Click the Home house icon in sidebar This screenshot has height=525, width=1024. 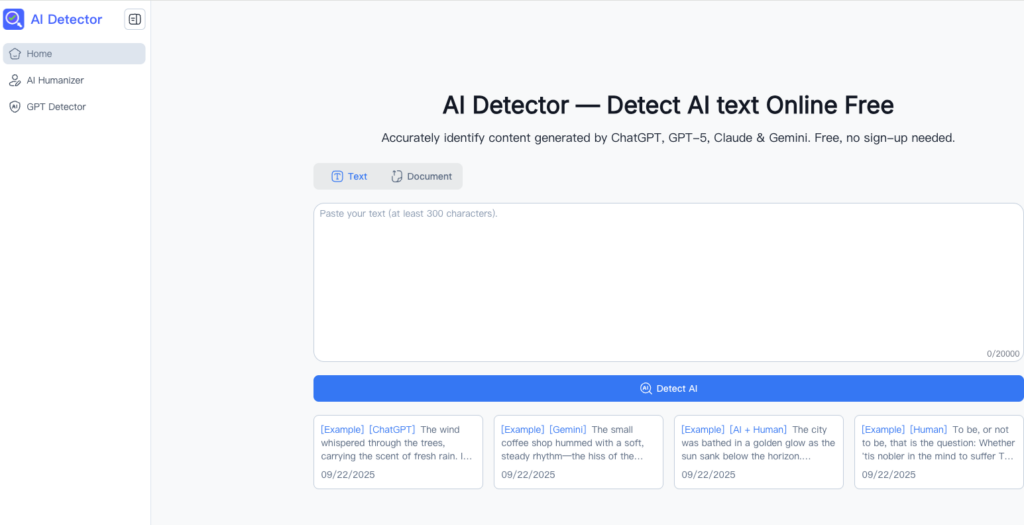point(15,54)
